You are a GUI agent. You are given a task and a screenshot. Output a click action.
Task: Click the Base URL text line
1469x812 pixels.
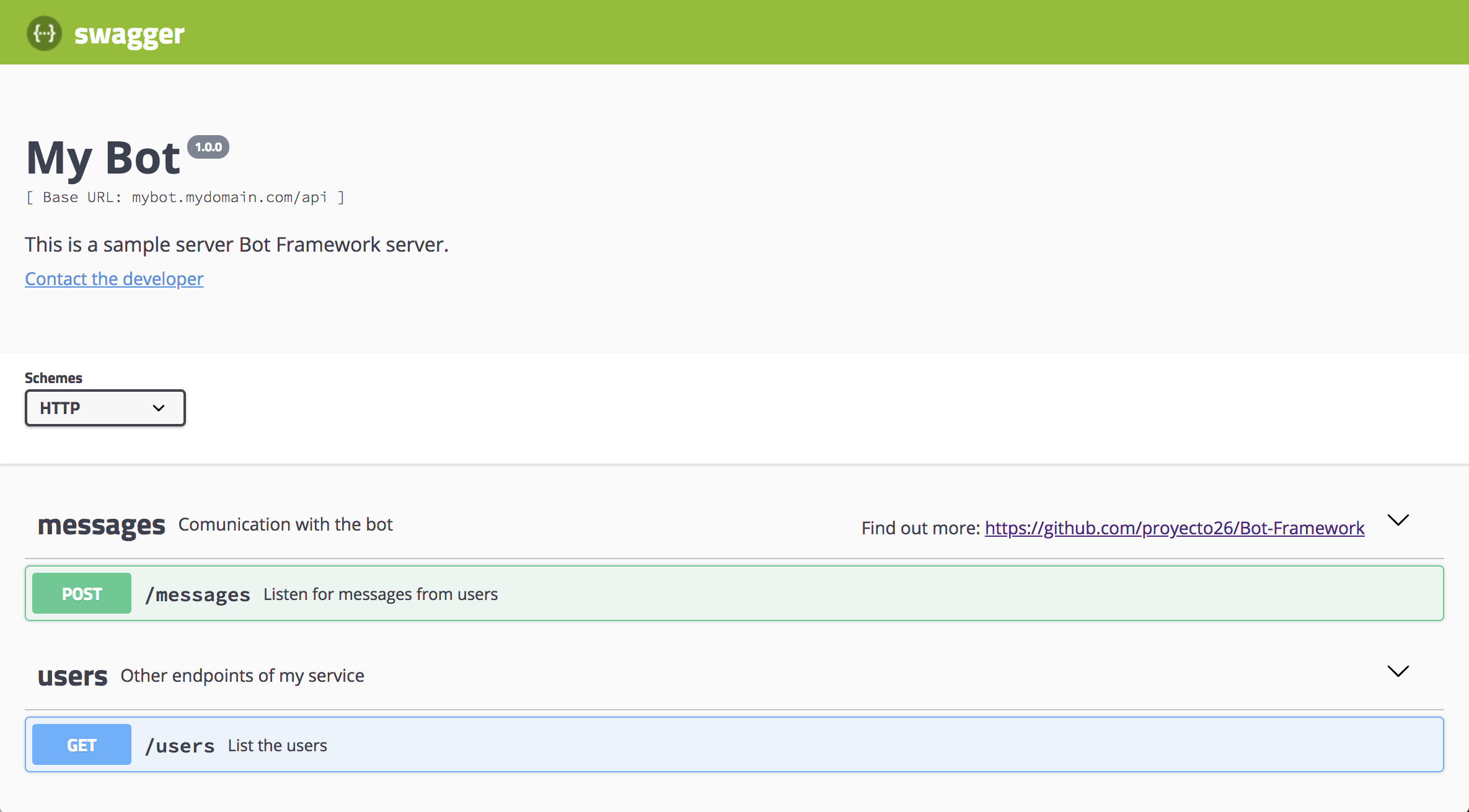click(x=185, y=197)
